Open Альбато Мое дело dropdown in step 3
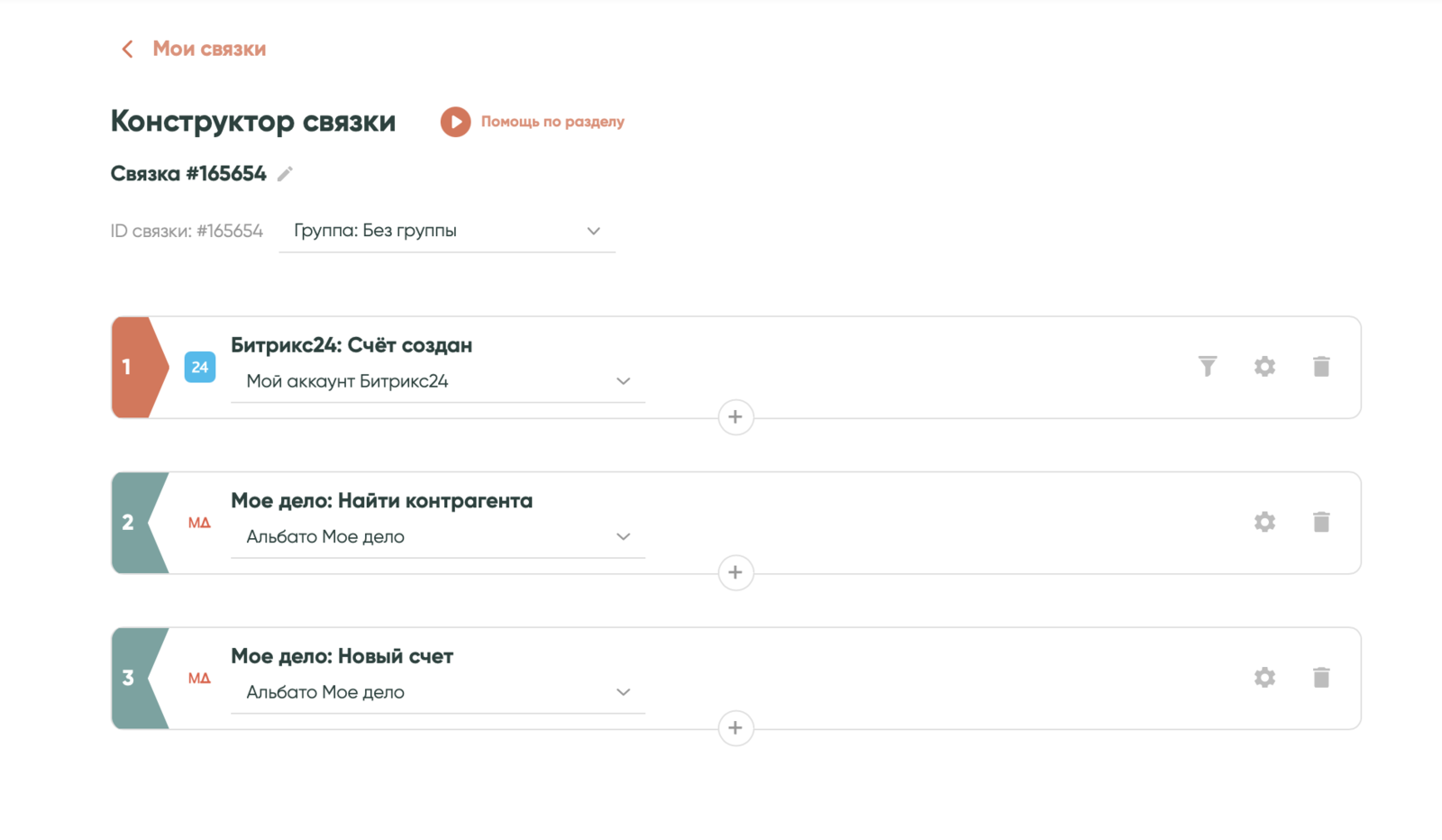 438,692
